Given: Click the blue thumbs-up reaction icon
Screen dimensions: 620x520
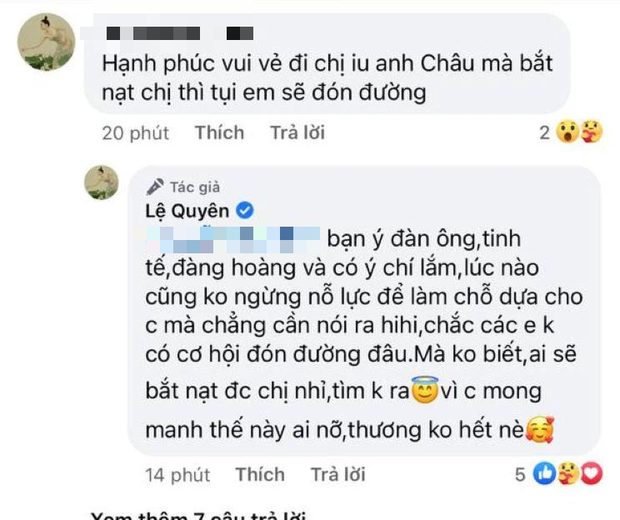Looking at the screenshot, I should (544, 473).
